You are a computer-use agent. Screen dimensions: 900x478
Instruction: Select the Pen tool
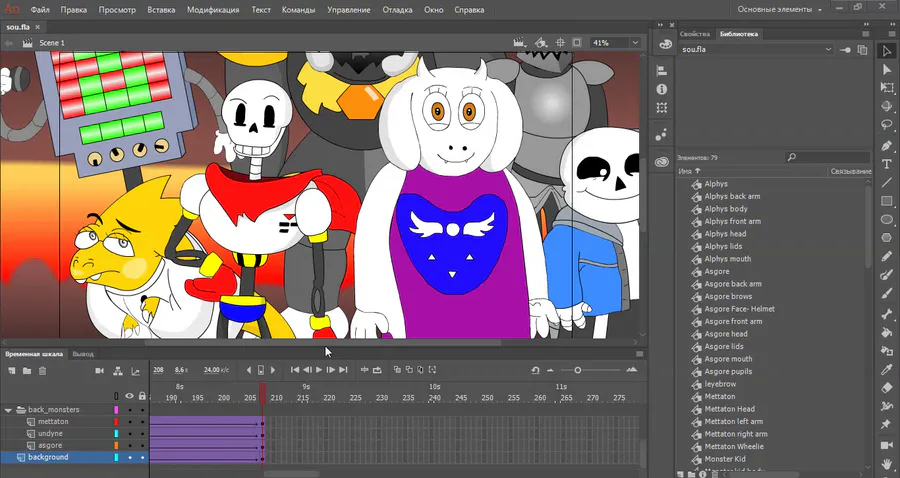click(887, 145)
